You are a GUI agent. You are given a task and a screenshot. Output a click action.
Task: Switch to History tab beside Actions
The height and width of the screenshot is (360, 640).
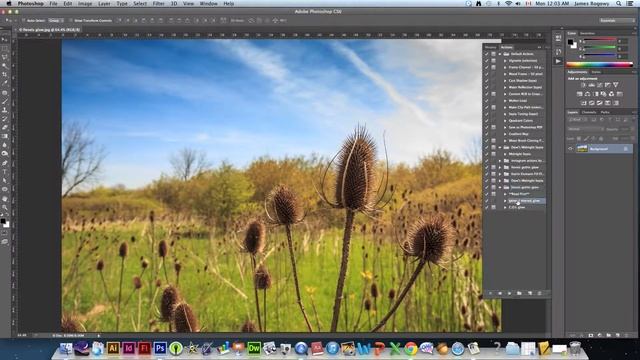coord(490,47)
